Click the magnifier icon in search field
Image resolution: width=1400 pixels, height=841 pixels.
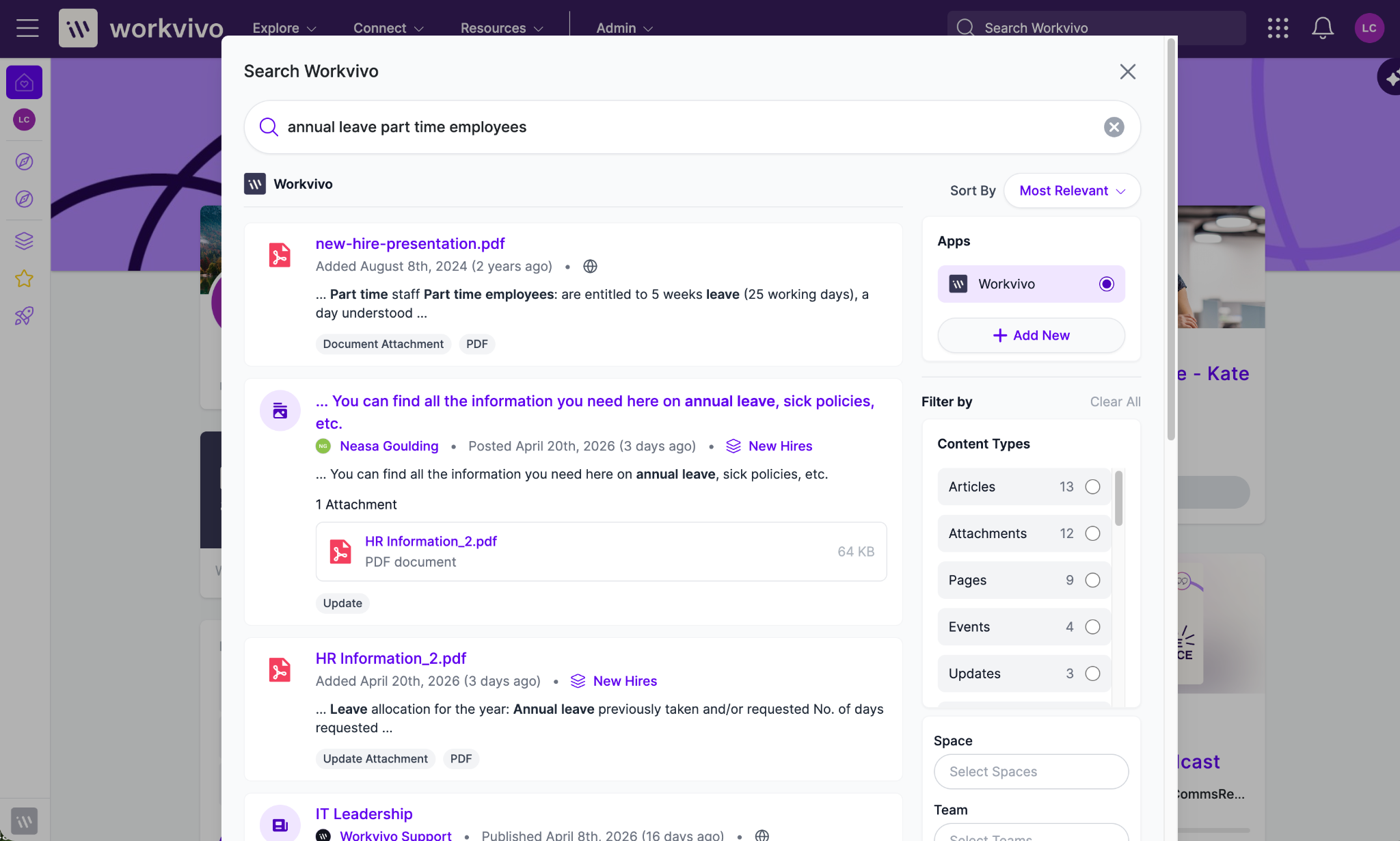(269, 127)
